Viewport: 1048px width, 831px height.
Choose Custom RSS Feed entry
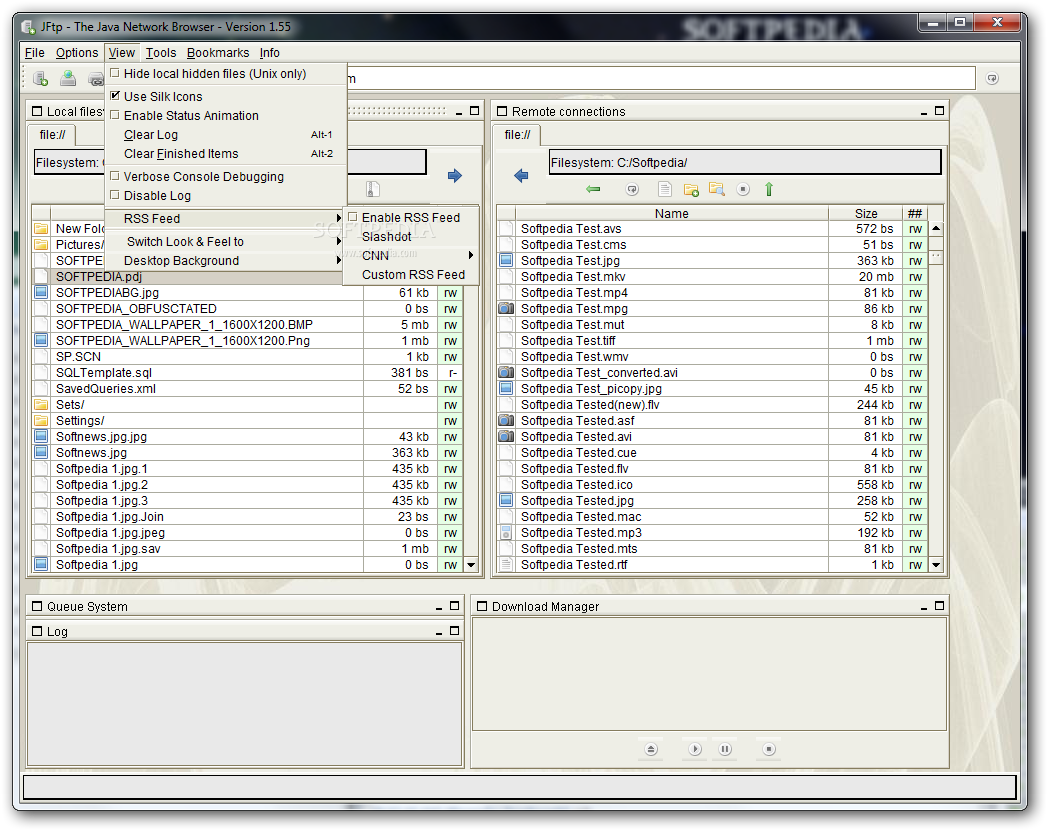click(x=413, y=275)
